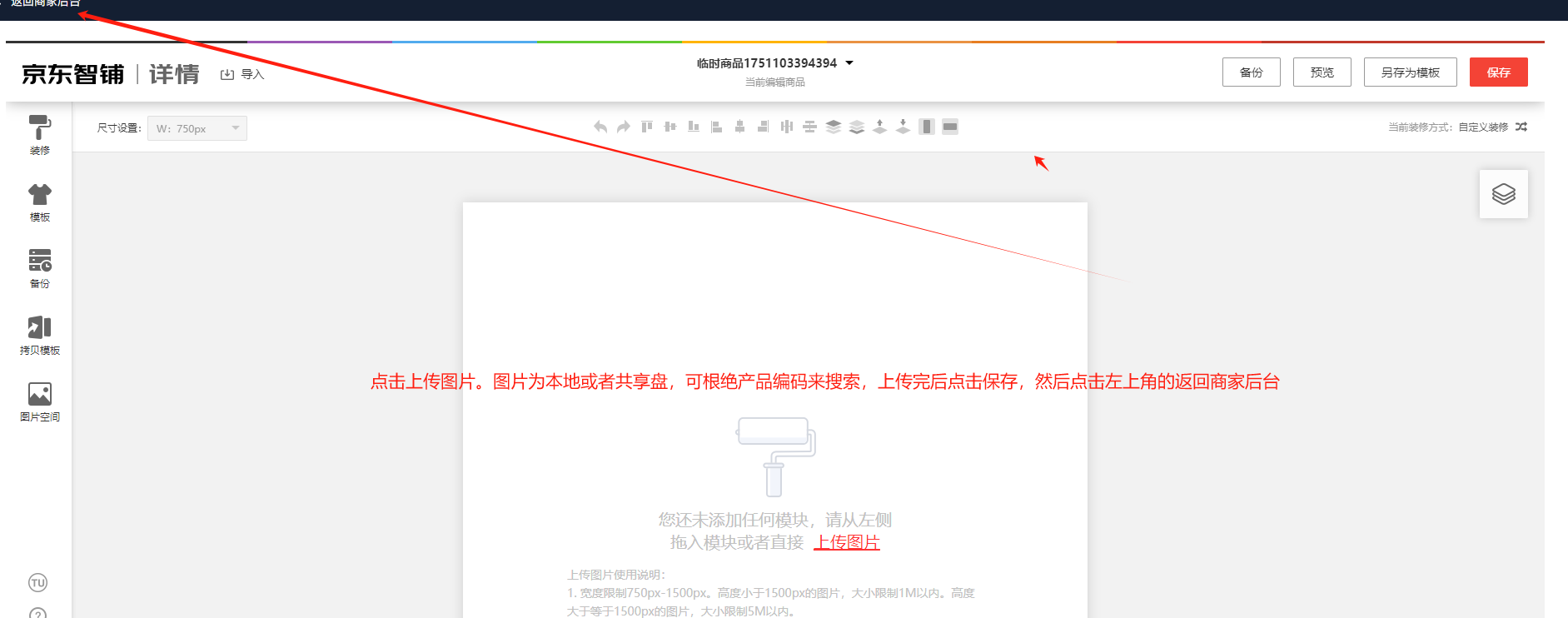This screenshot has width=1568, height=618.
Task: Open the 装修 paint roller panel
Action: [39, 134]
